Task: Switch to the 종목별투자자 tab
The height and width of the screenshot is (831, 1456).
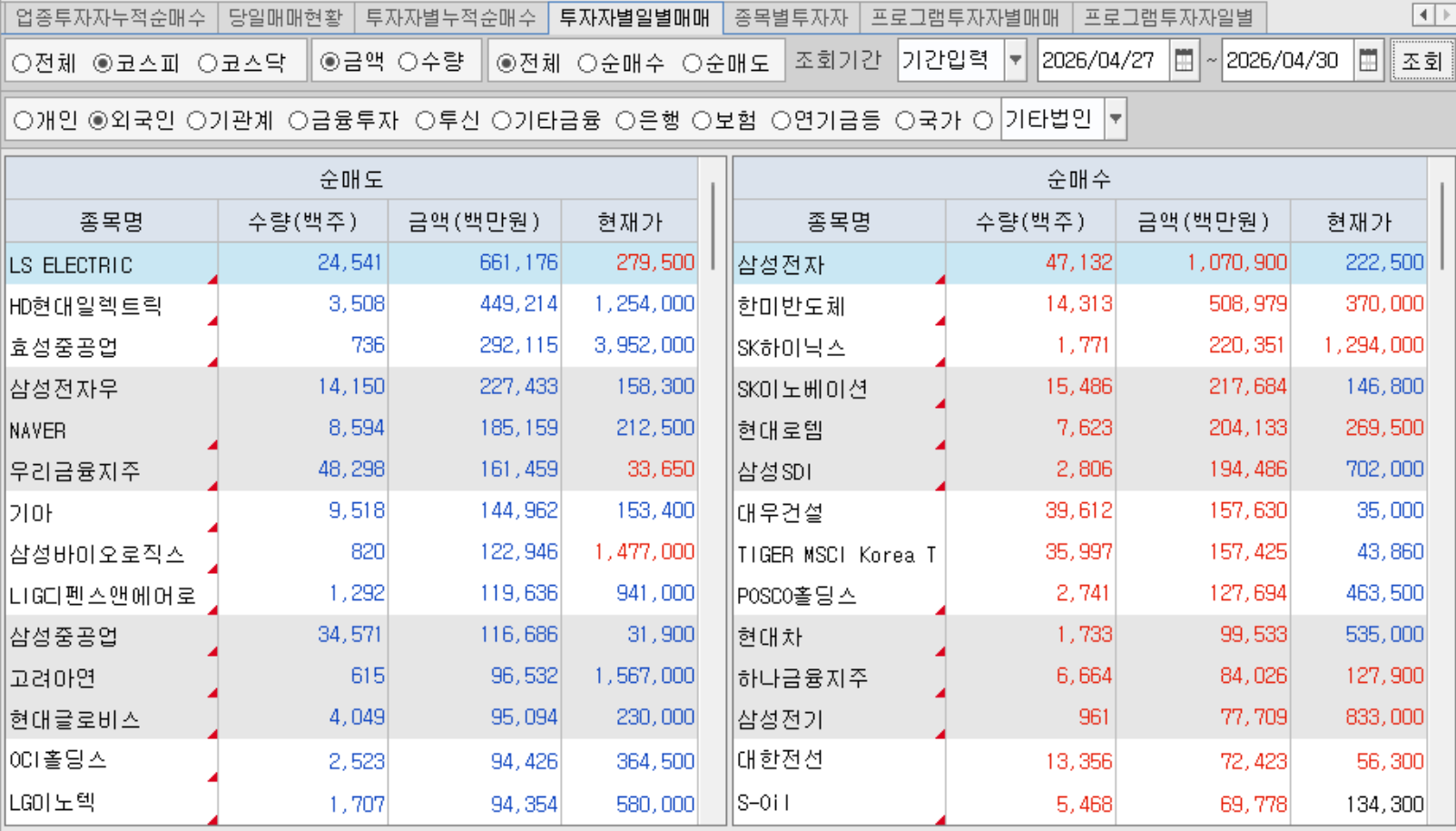Action: click(791, 16)
